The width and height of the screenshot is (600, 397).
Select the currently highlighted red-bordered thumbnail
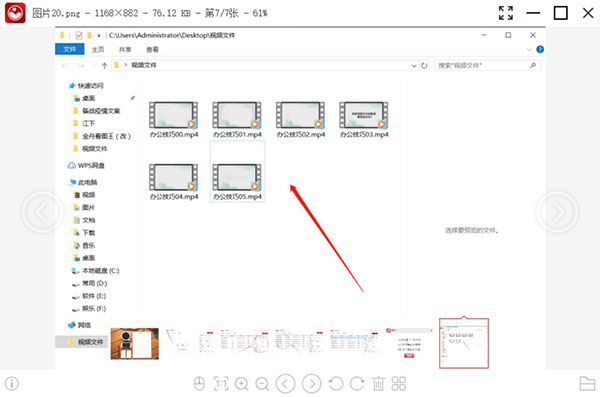pyautogui.click(x=464, y=343)
